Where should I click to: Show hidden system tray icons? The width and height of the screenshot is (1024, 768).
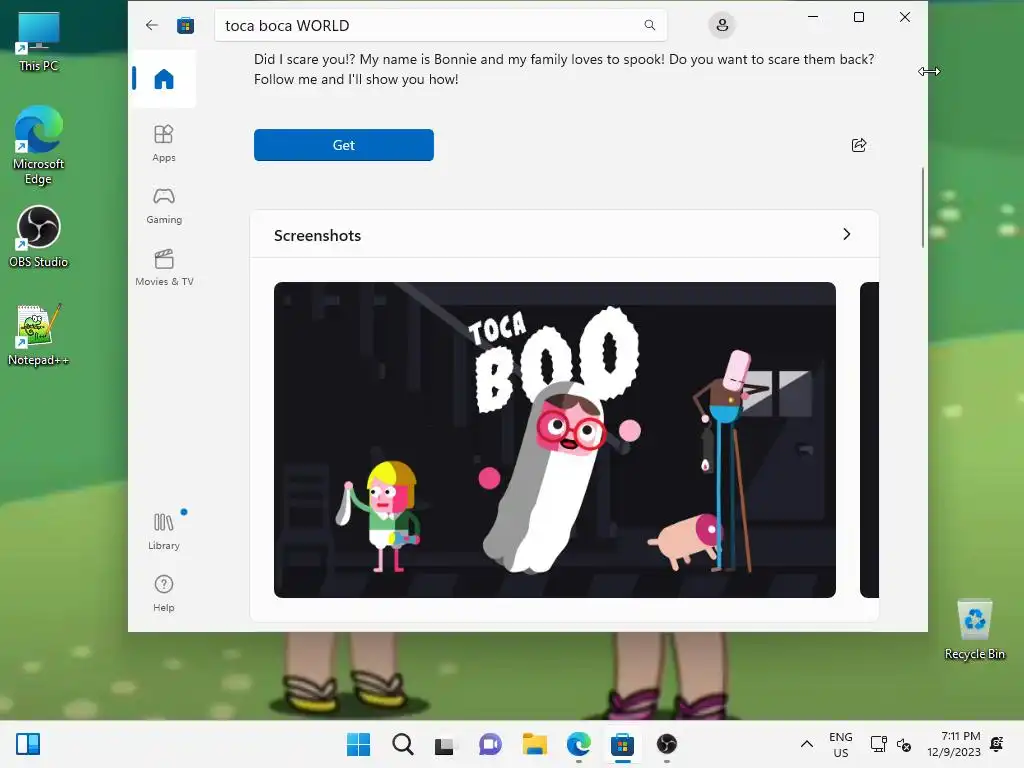[x=807, y=744]
